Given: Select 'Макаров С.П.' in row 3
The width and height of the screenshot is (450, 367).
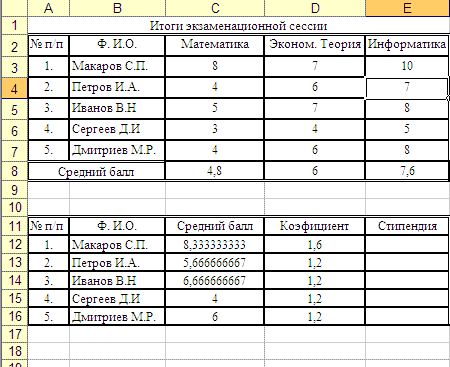Looking at the screenshot, I should point(117,66).
